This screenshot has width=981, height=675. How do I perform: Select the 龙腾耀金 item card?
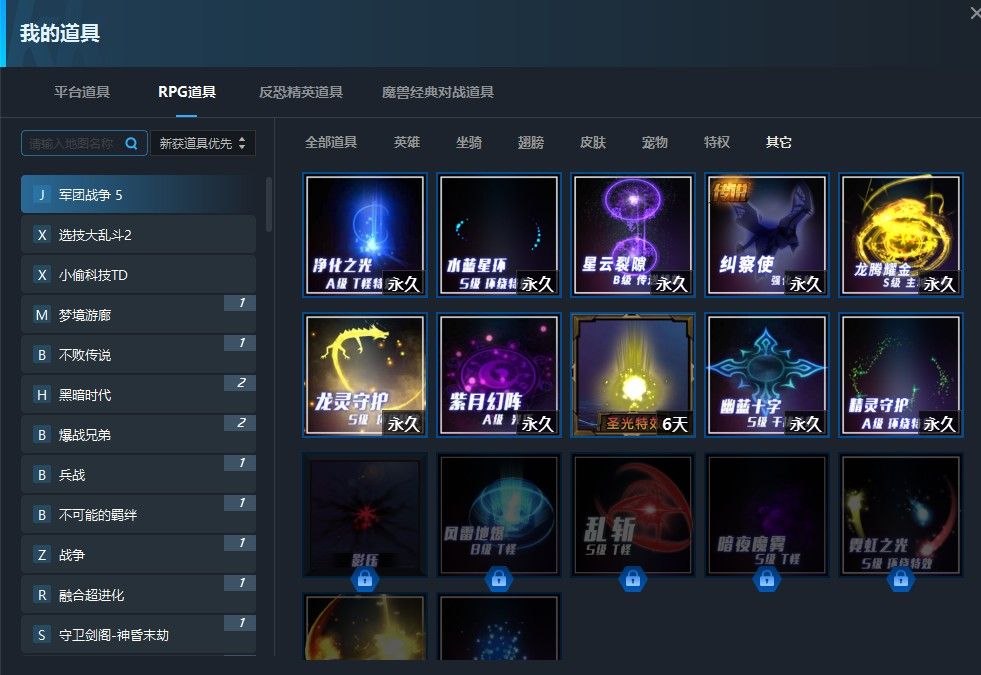tap(900, 235)
